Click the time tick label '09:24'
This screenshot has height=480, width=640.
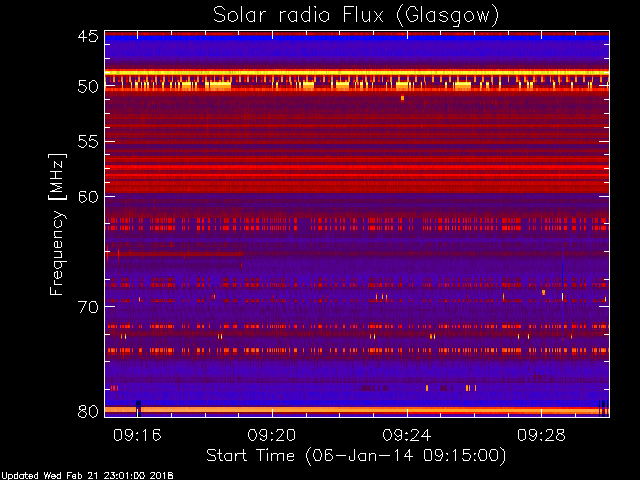point(407,435)
